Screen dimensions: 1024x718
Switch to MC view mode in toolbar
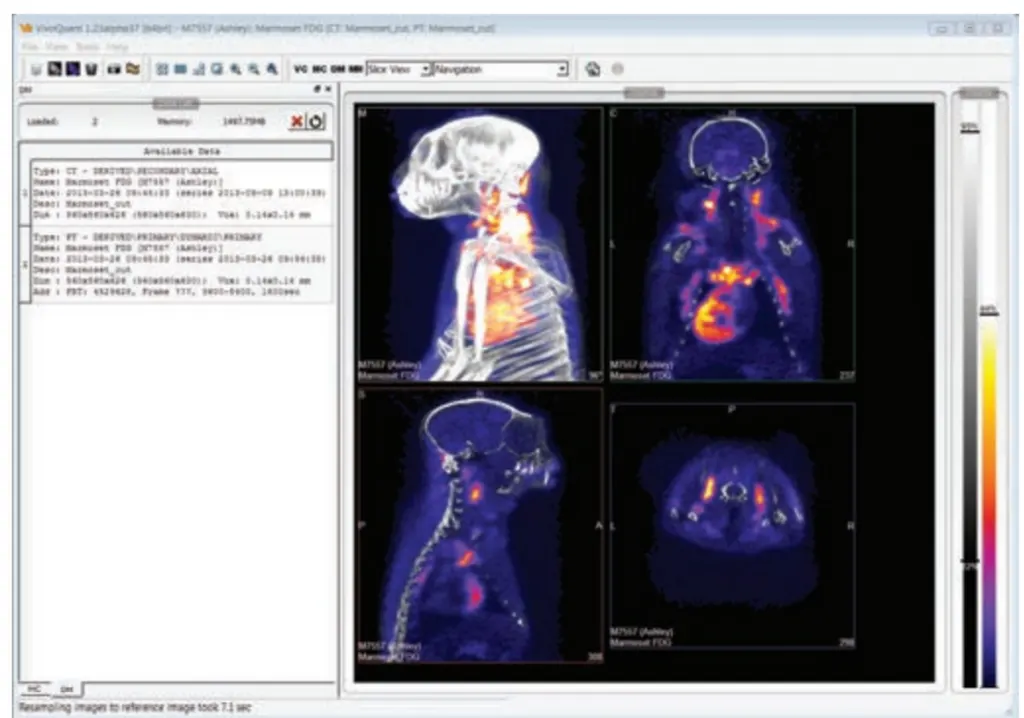coord(319,69)
